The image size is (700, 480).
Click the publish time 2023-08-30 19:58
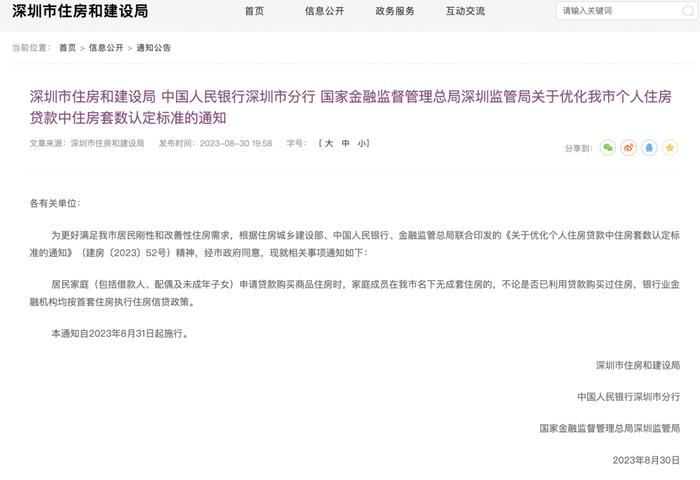236,143
